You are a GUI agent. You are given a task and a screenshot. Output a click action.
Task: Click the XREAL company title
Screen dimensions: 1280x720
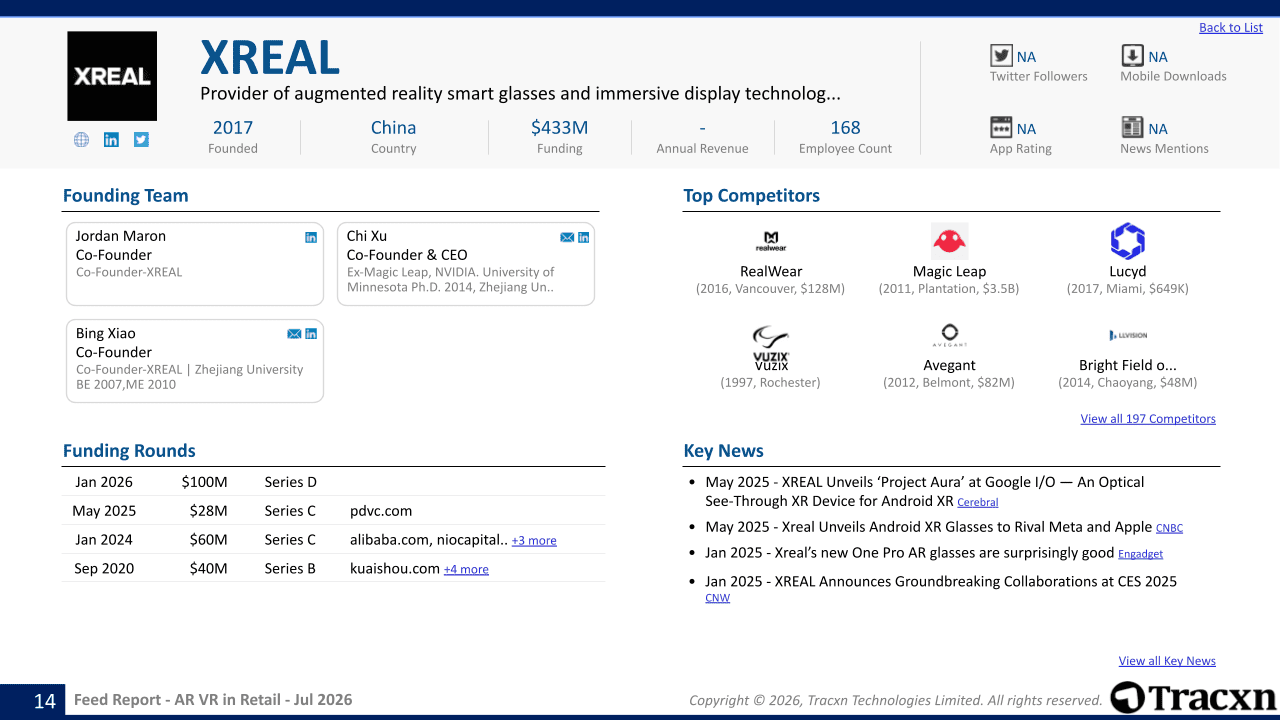[x=270, y=58]
